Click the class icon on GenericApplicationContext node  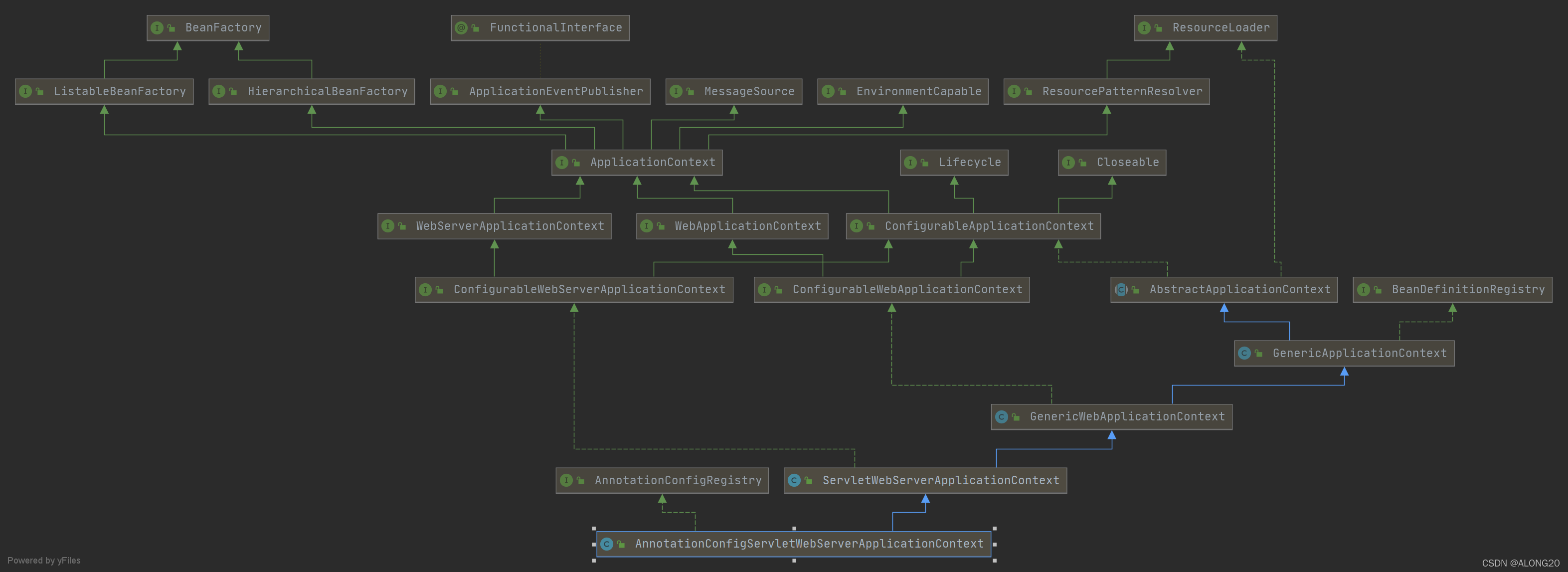click(1244, 353)
